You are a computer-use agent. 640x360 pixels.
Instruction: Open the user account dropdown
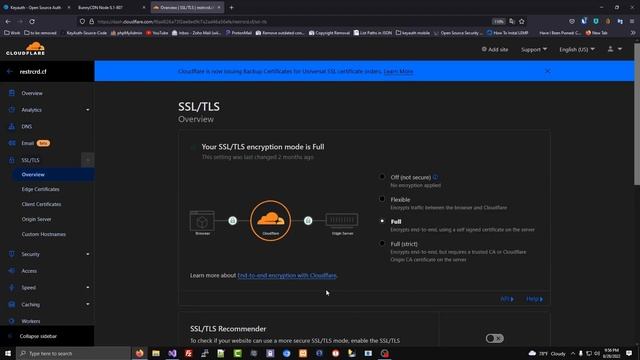615,49
